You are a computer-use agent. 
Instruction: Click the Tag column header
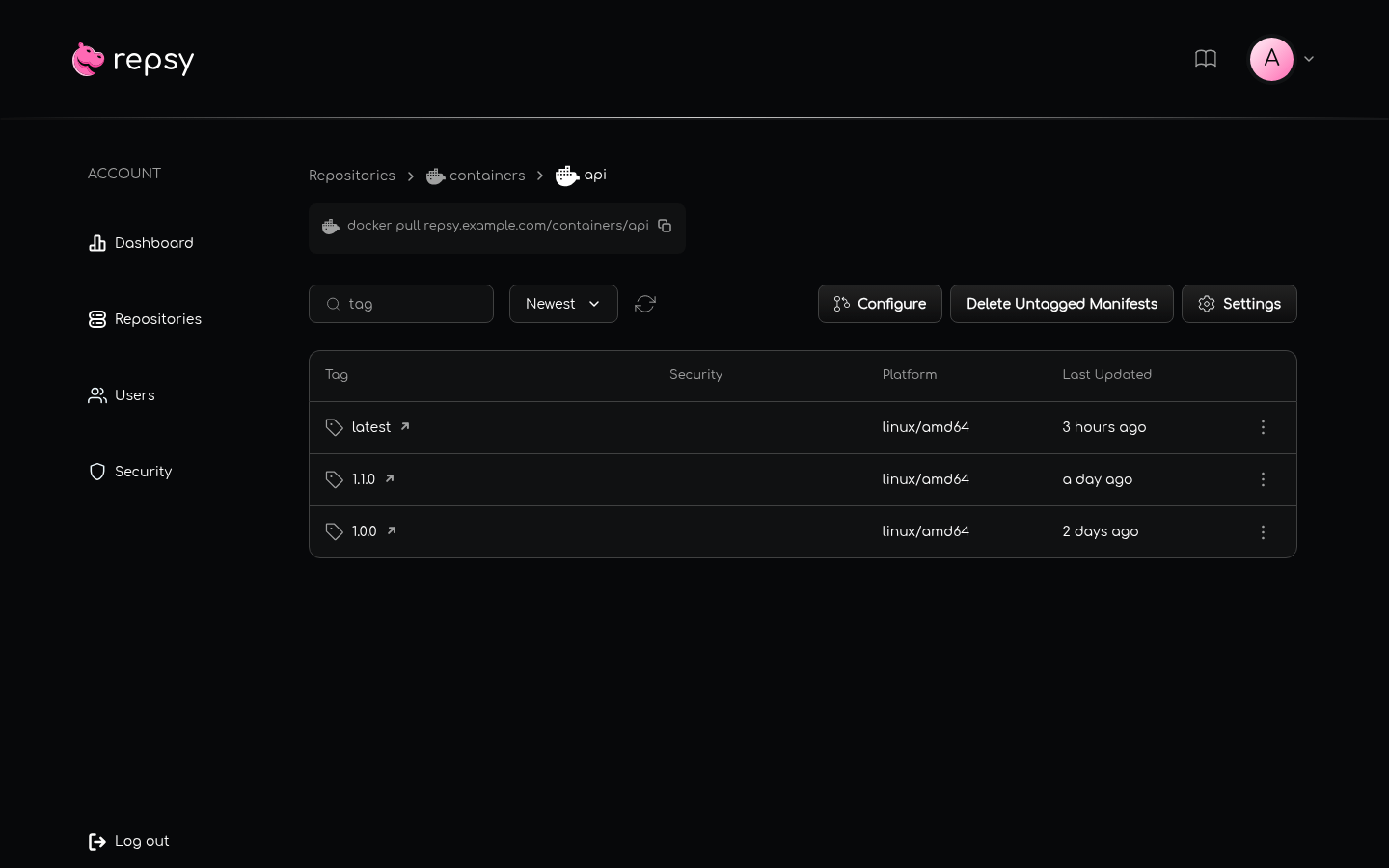point(337,375)
